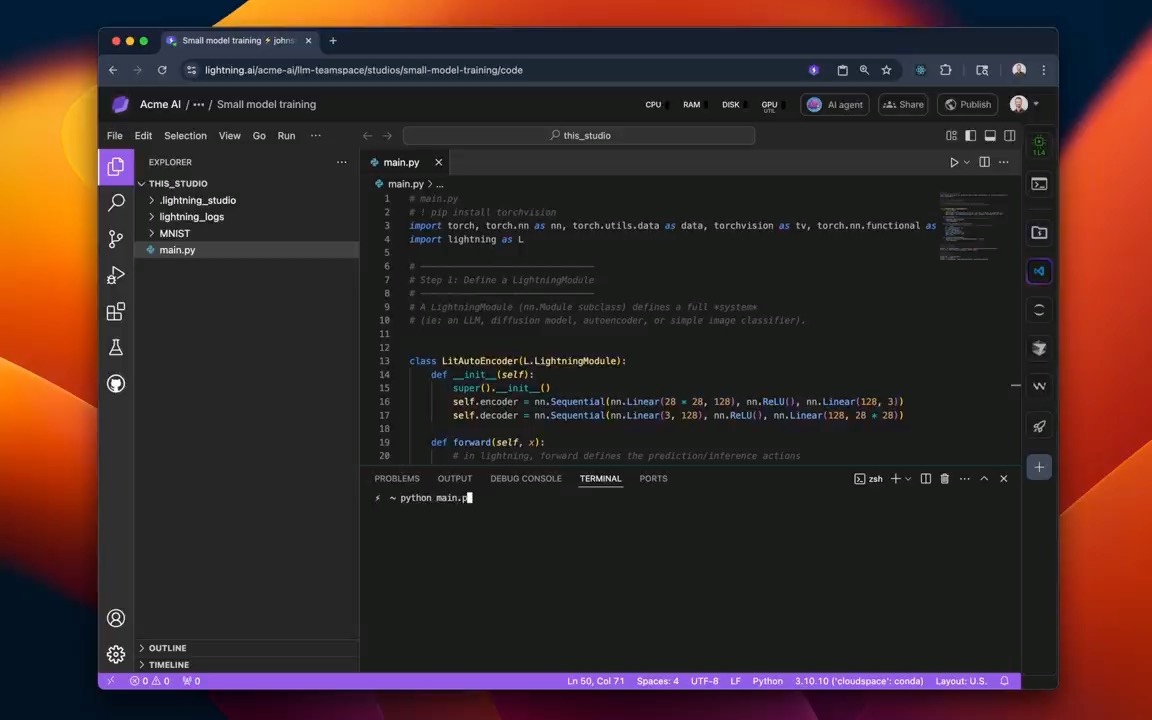
Task: Select the VS Code app in right sidebar
Action: click(x=1039, y=271)
